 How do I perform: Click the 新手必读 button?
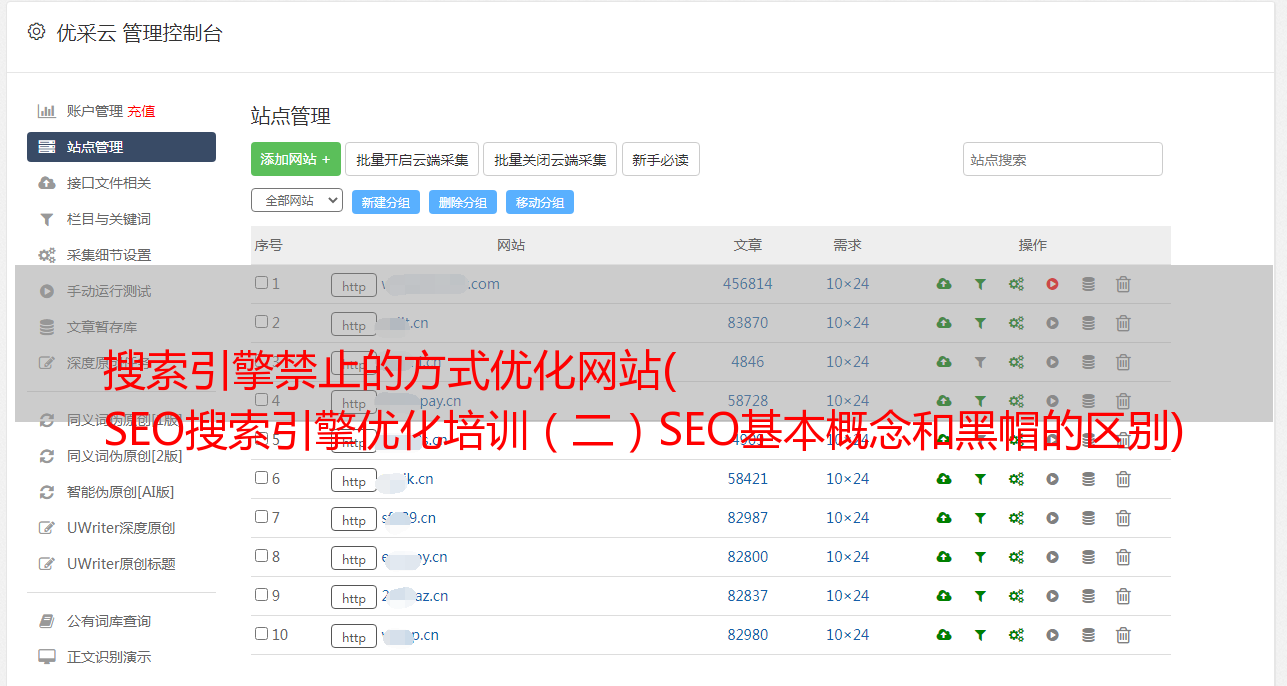(661, 159)
